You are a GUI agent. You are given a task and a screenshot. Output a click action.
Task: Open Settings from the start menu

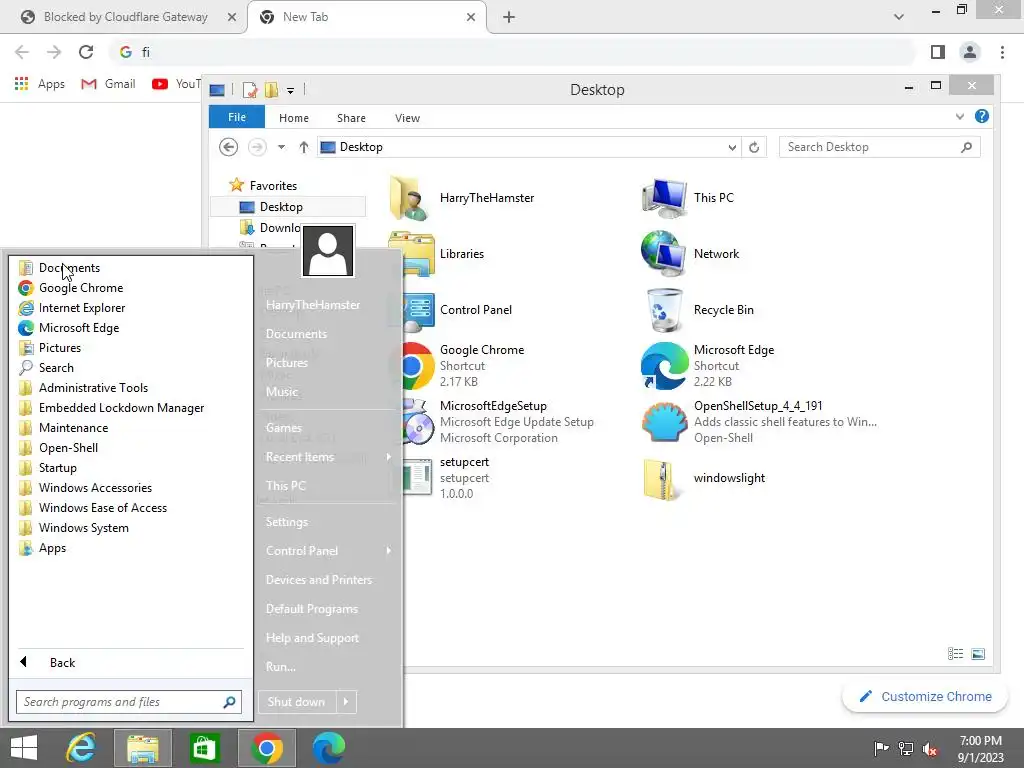coord(287,522)
